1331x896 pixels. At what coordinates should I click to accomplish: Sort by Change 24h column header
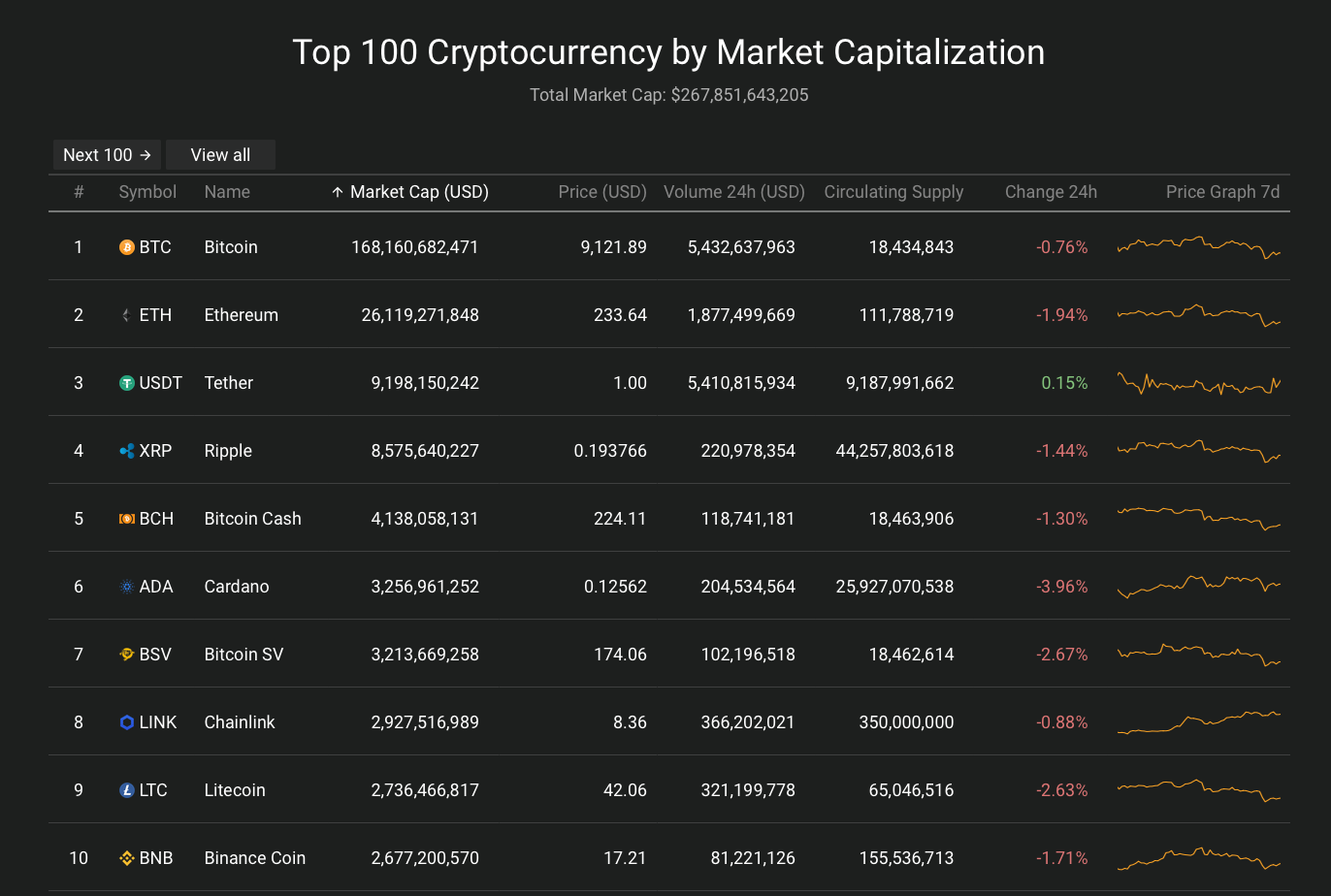tap(1051, 192)
